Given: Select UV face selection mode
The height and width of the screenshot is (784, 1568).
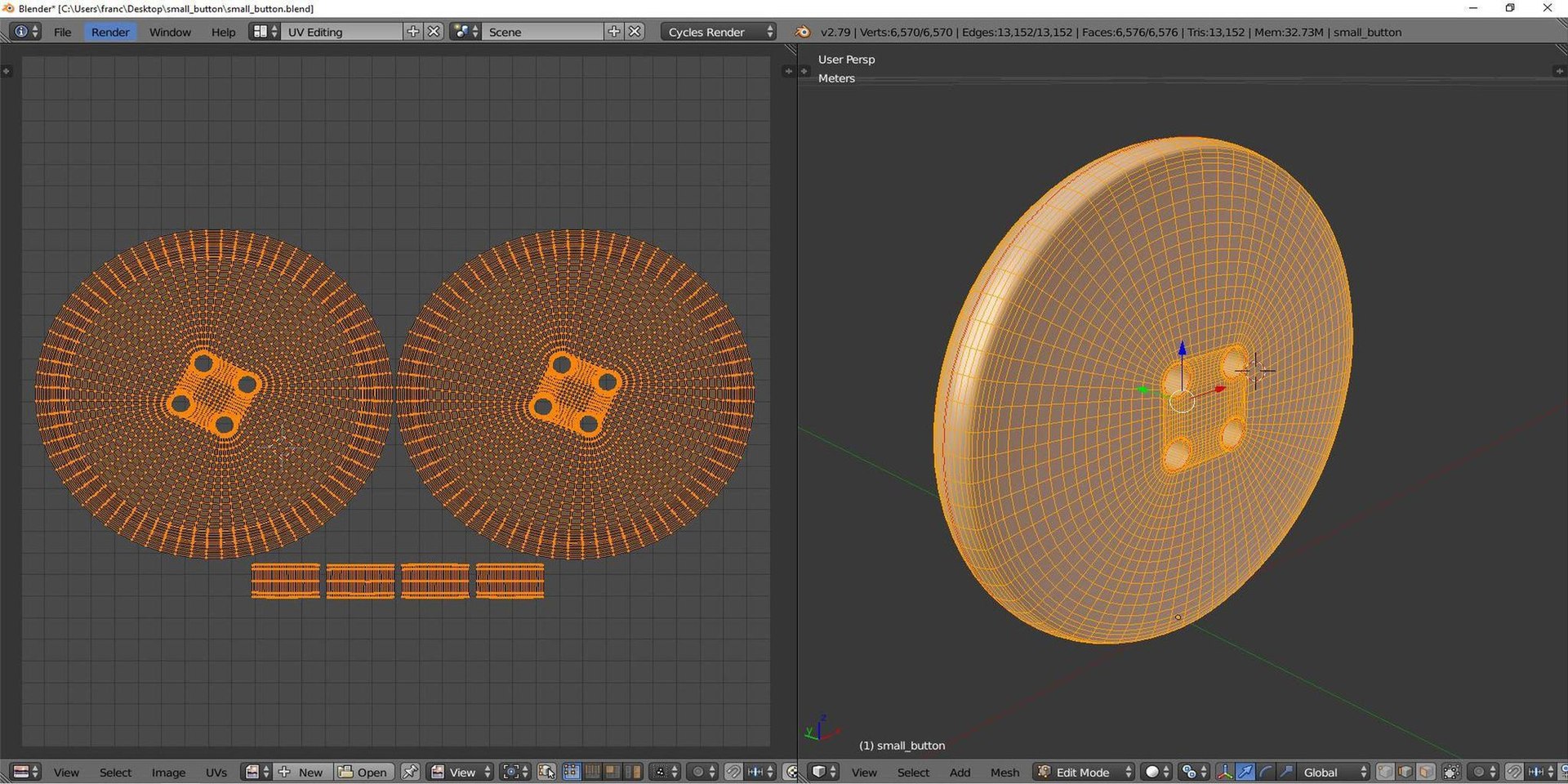Looking at the screenshot, I should point(612,772).
